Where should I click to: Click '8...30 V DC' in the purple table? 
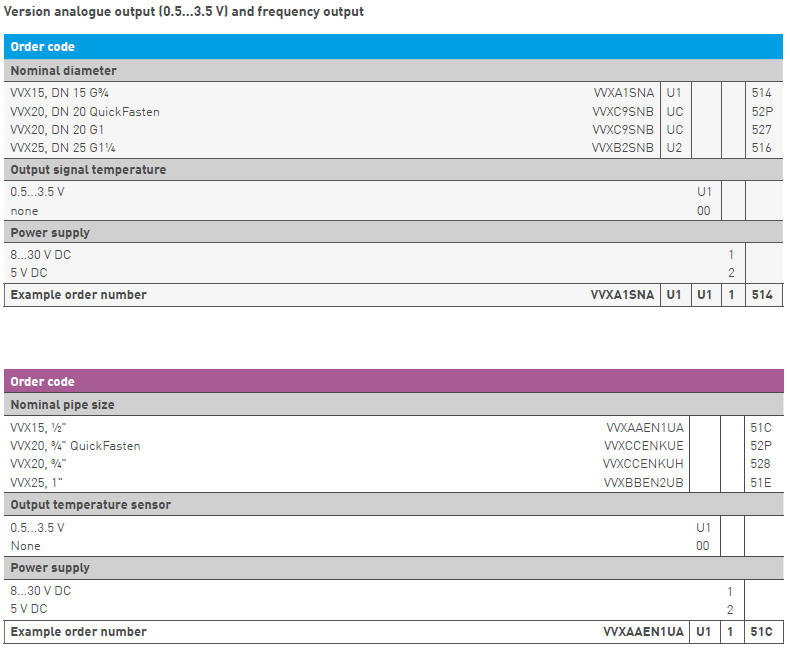tap(41, 591)
